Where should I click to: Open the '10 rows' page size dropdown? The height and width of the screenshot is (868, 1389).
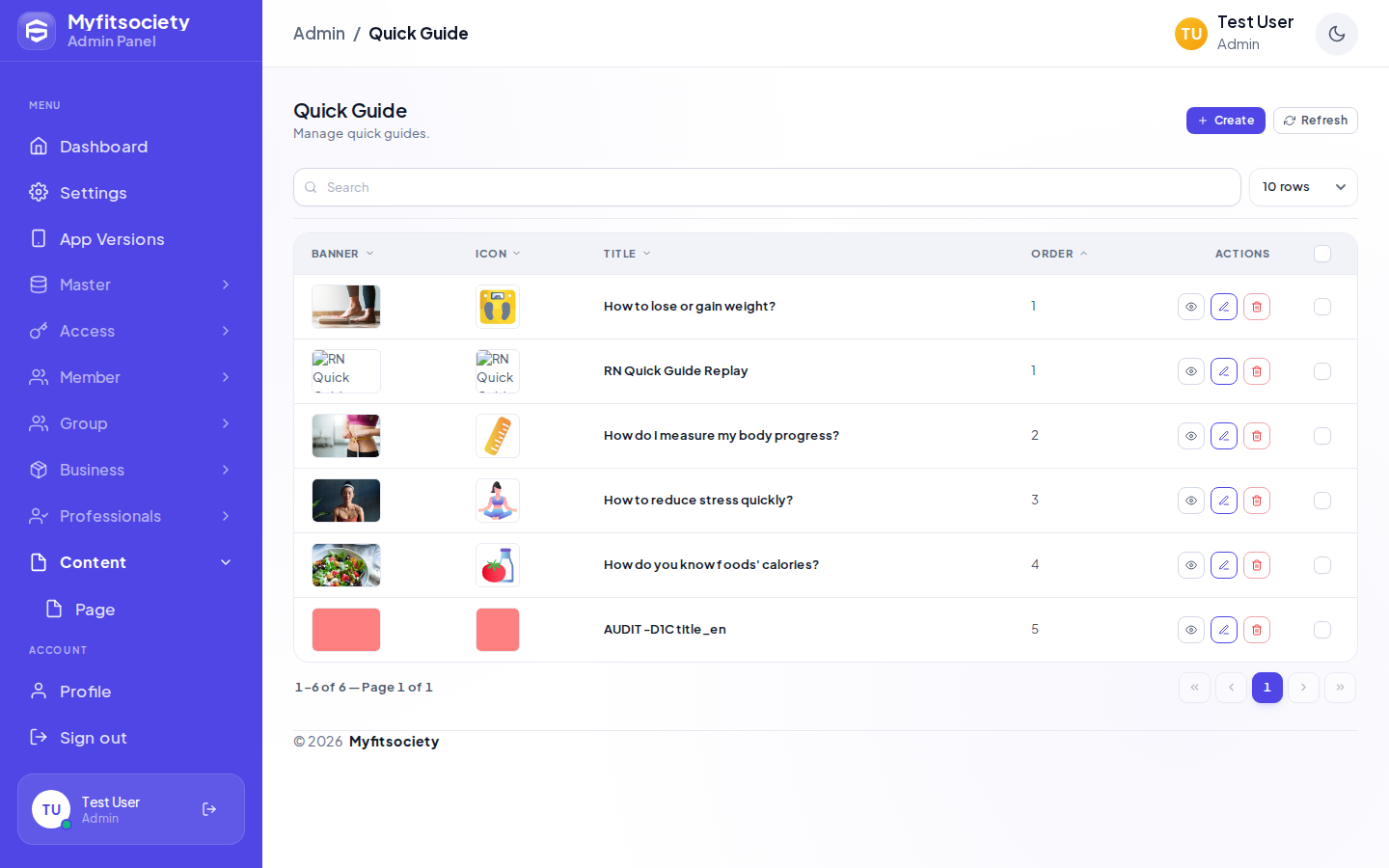pos(1303,187)
